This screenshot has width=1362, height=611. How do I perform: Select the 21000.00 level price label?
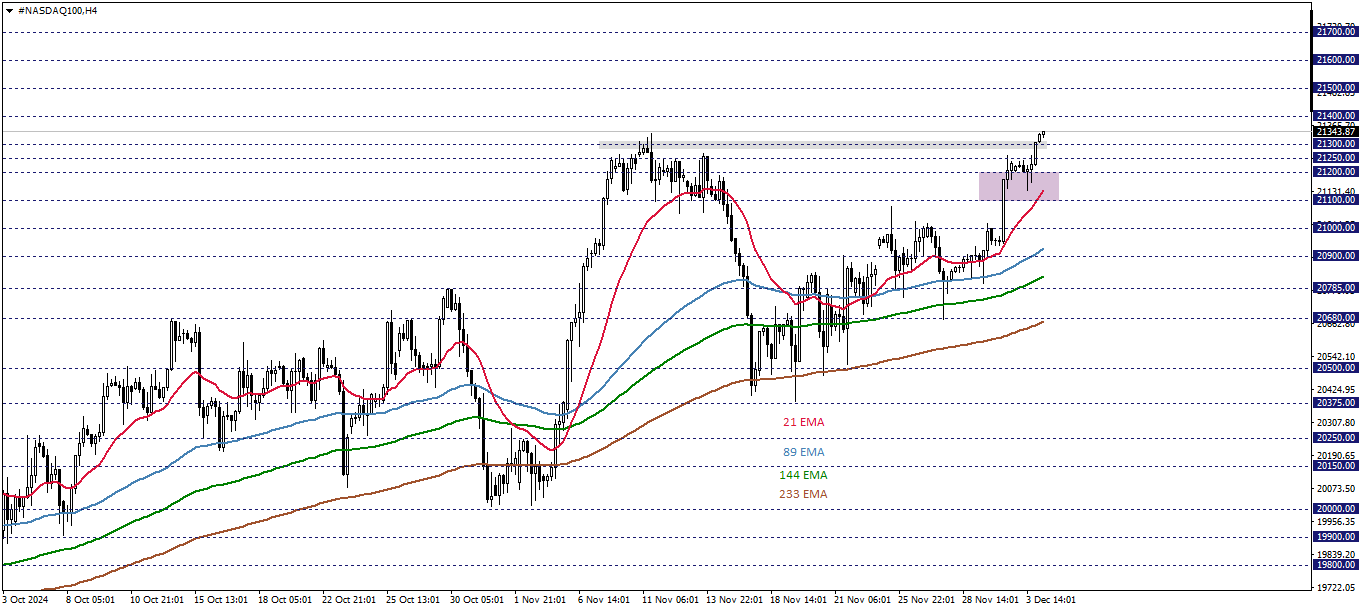click(1336, 228)
